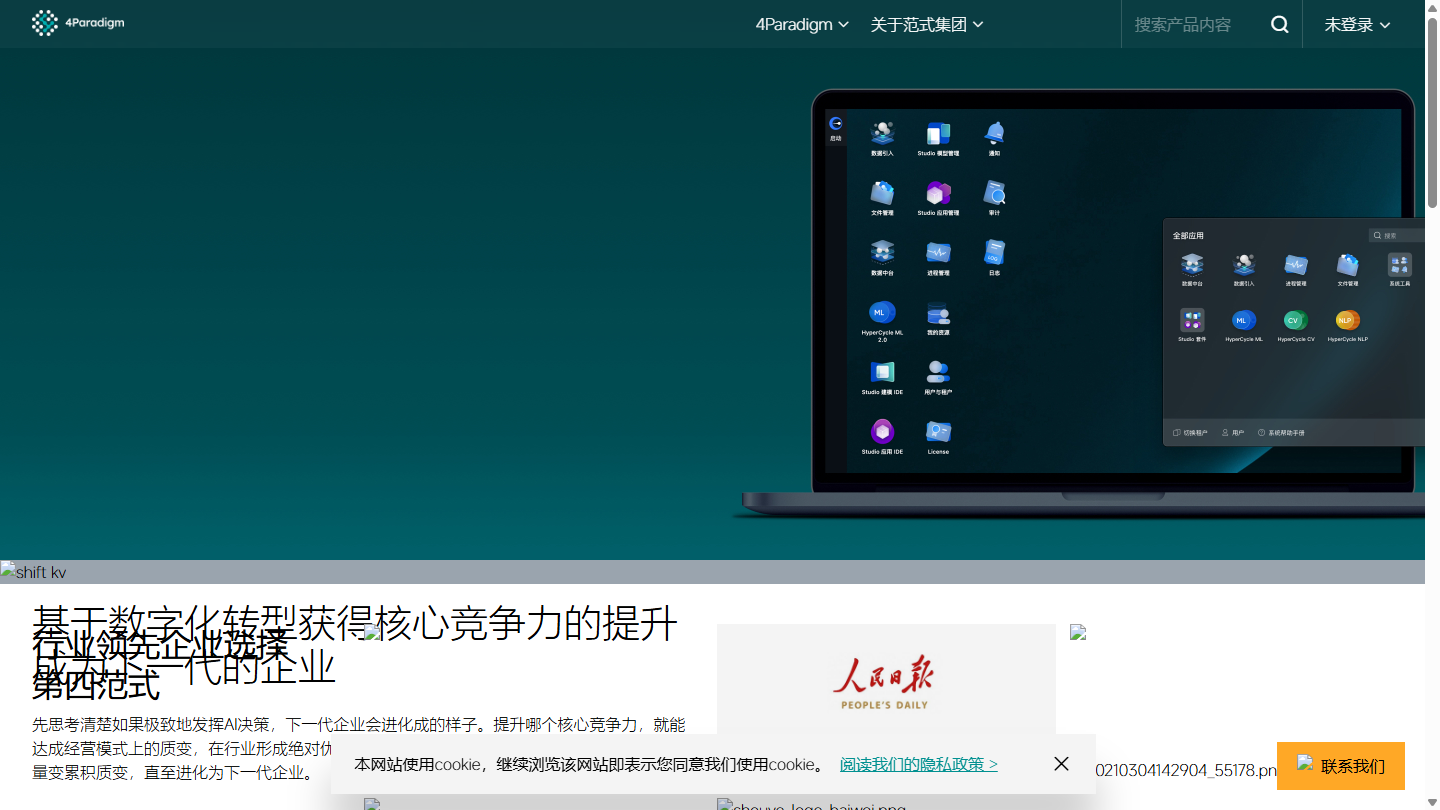Viewport: 1440px width, 810px height.
Task: Click the 搜索 box in 全部应用 panel
Action: click(1397, 236)
